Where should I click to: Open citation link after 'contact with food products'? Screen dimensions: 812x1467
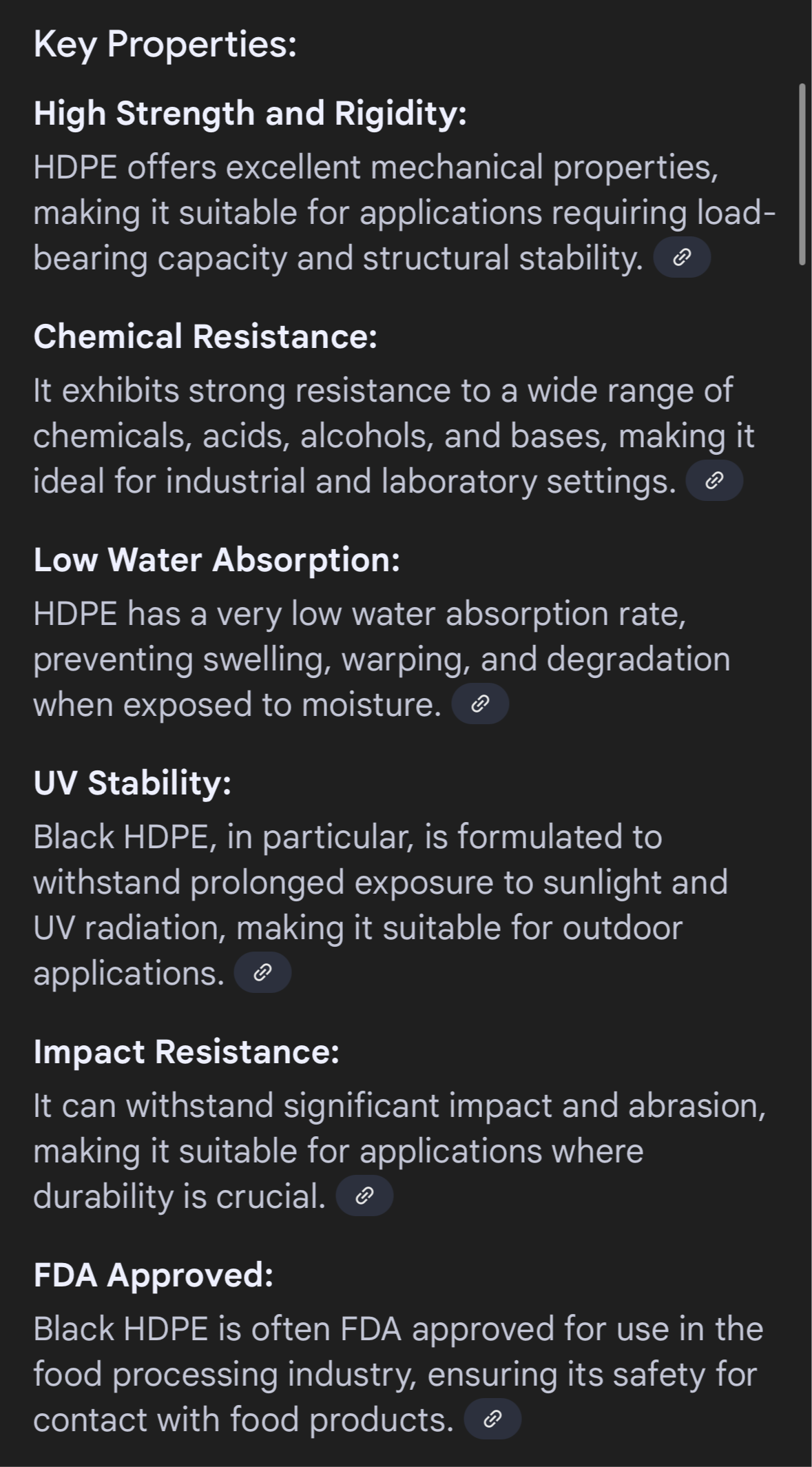[x=492, y=1419]
